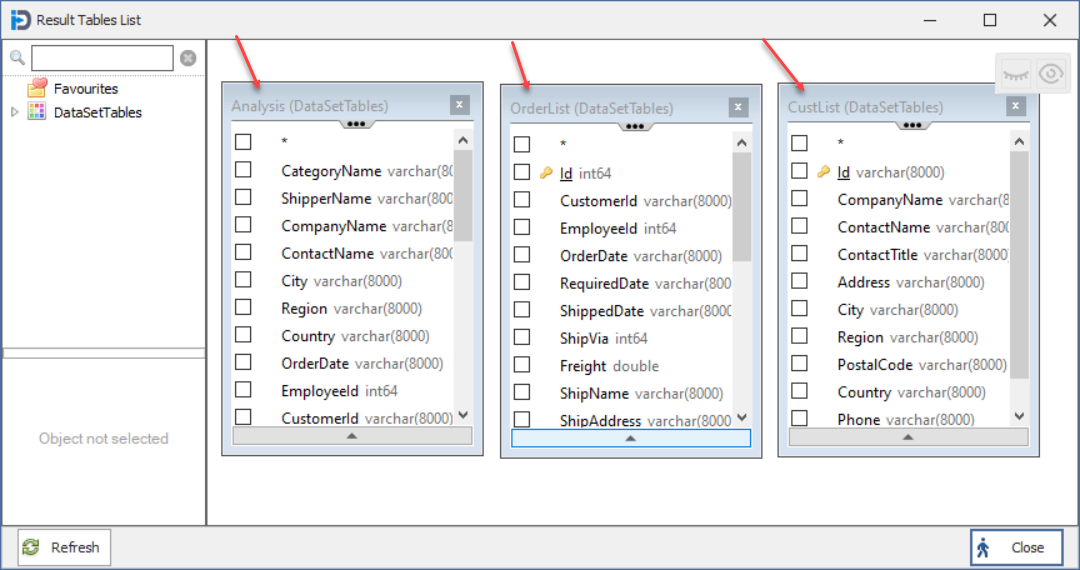Click the closed-eye hide fields icon
Screen dimensions: 1080x570
(1016, 73)
